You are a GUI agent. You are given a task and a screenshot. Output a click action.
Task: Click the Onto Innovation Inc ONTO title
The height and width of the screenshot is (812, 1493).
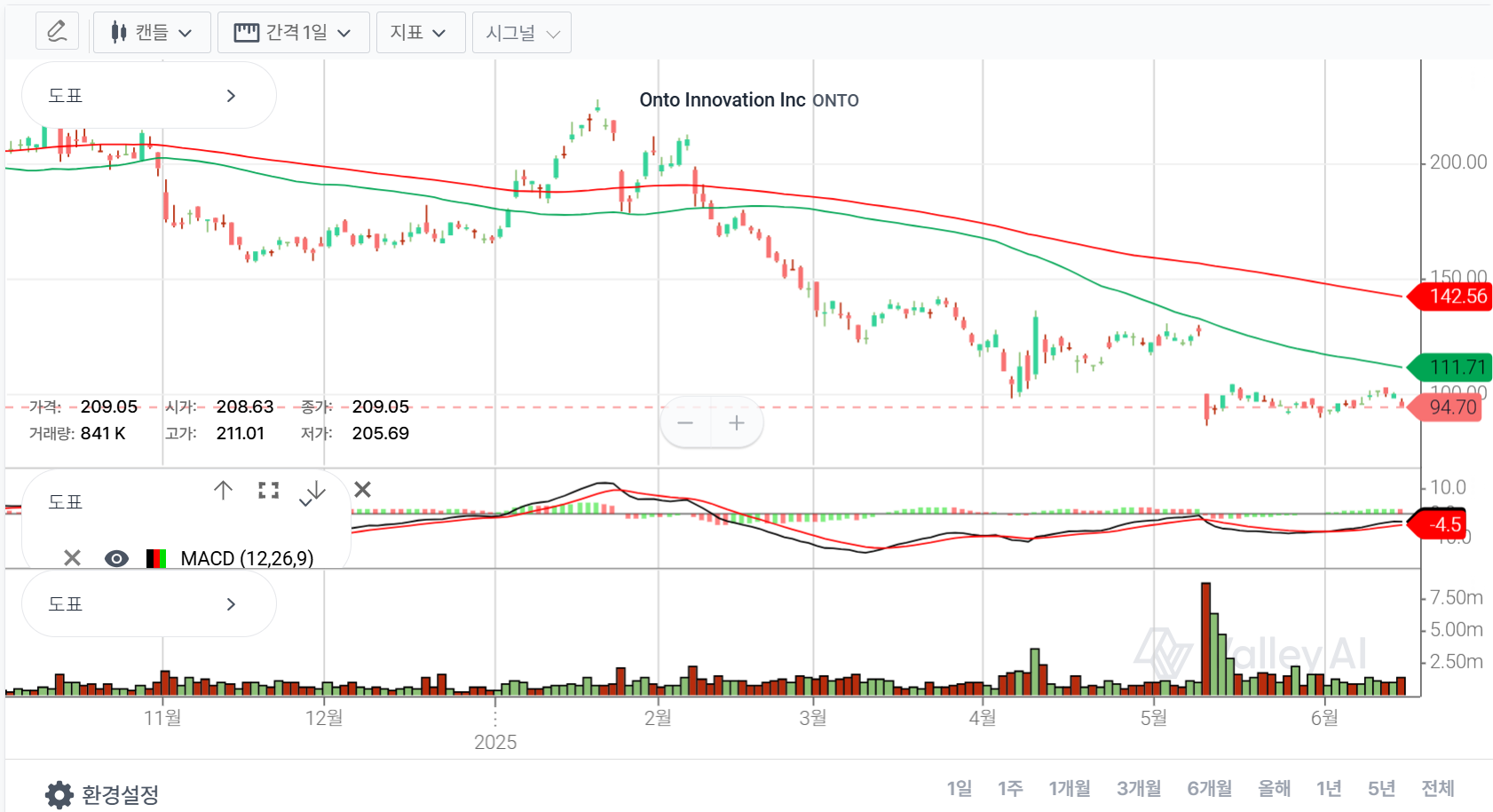[749, 100]
